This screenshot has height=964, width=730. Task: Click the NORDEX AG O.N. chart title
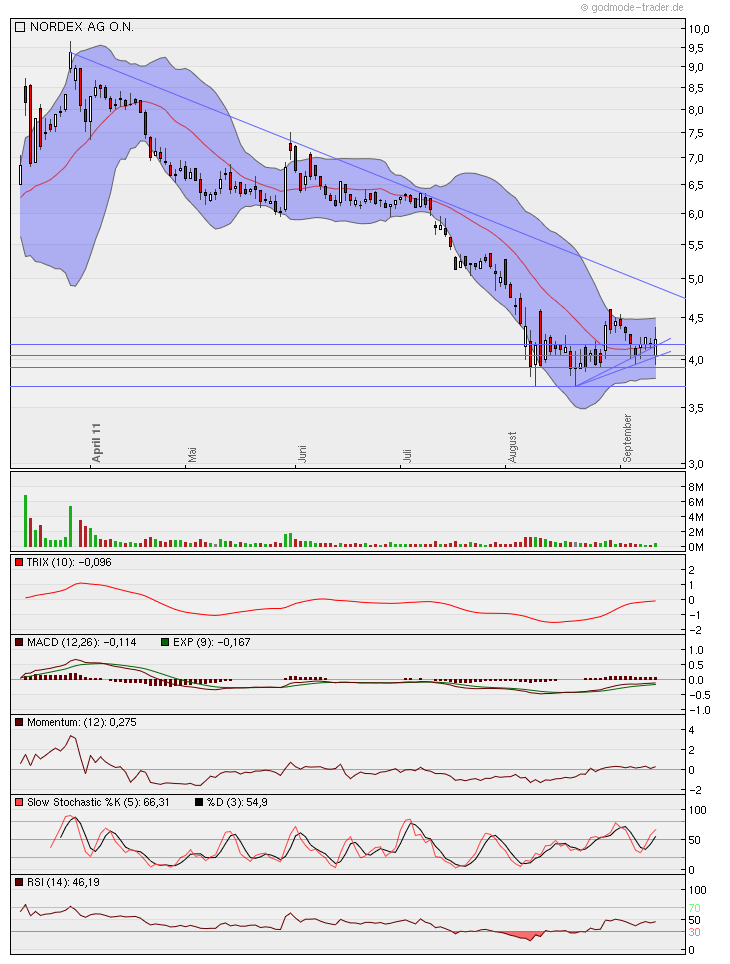pyautogui.click(x=82, y=27)
